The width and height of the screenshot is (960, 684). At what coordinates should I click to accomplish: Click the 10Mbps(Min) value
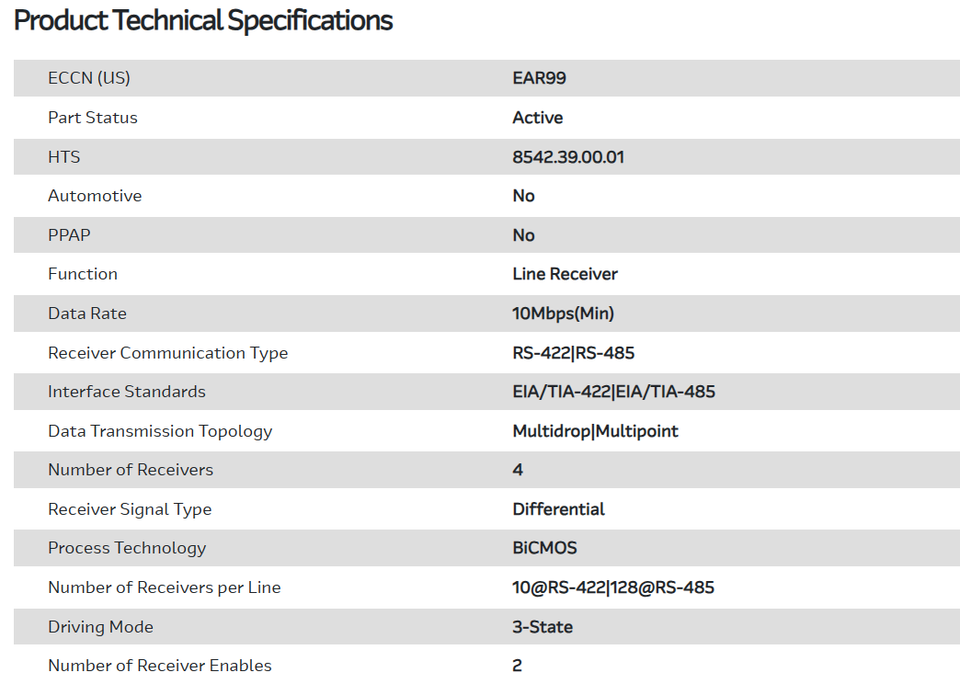(x=563, y=313)
